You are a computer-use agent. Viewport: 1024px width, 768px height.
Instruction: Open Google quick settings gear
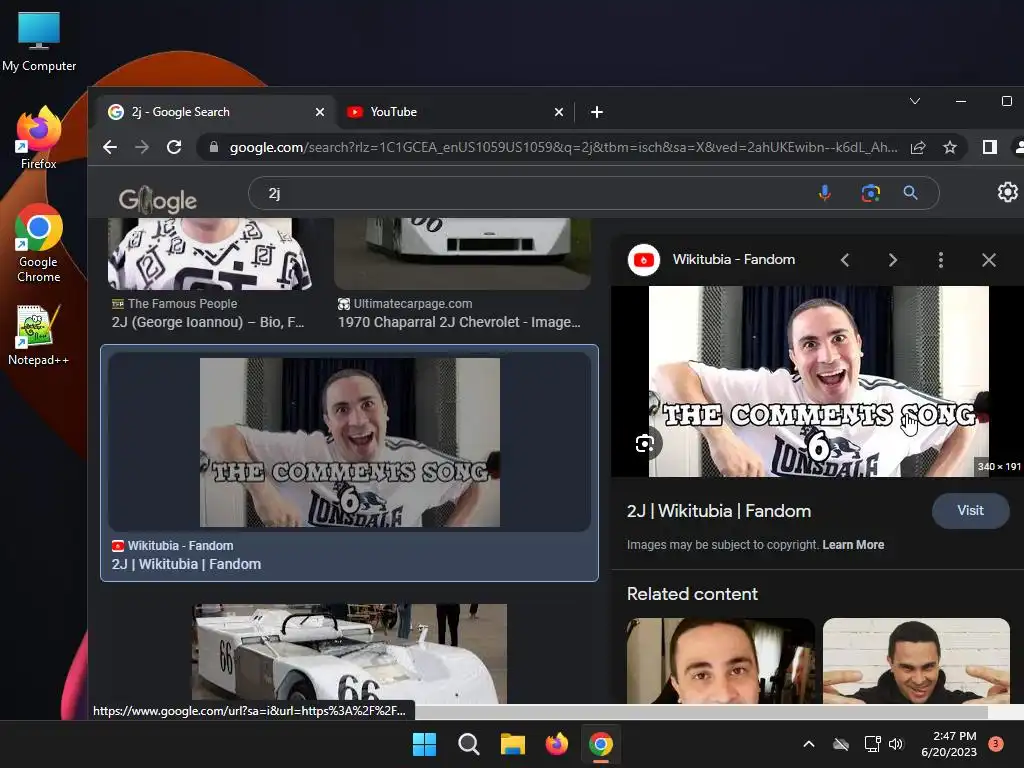pos(1008,192)
